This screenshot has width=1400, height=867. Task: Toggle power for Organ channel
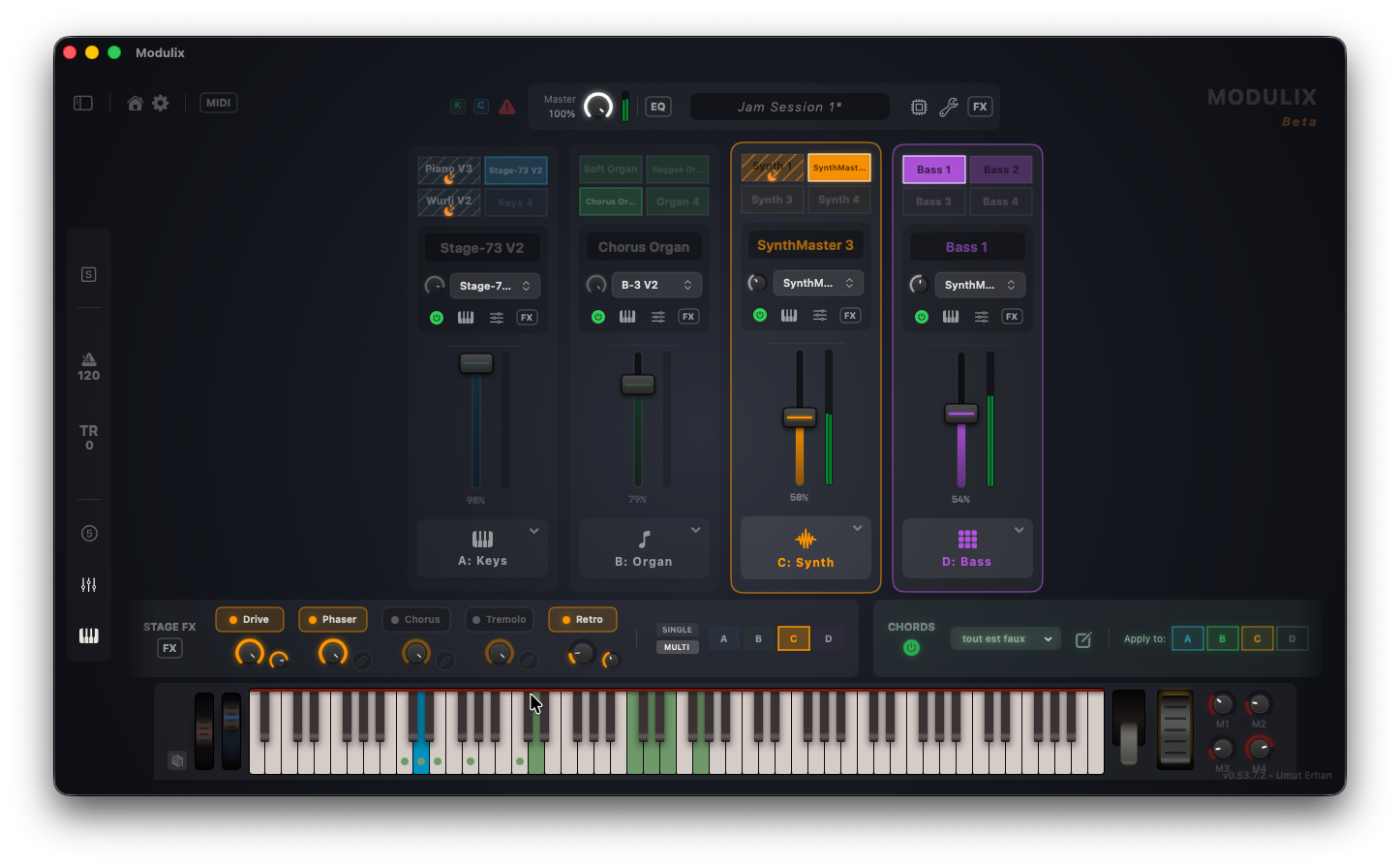pos(598,317)
